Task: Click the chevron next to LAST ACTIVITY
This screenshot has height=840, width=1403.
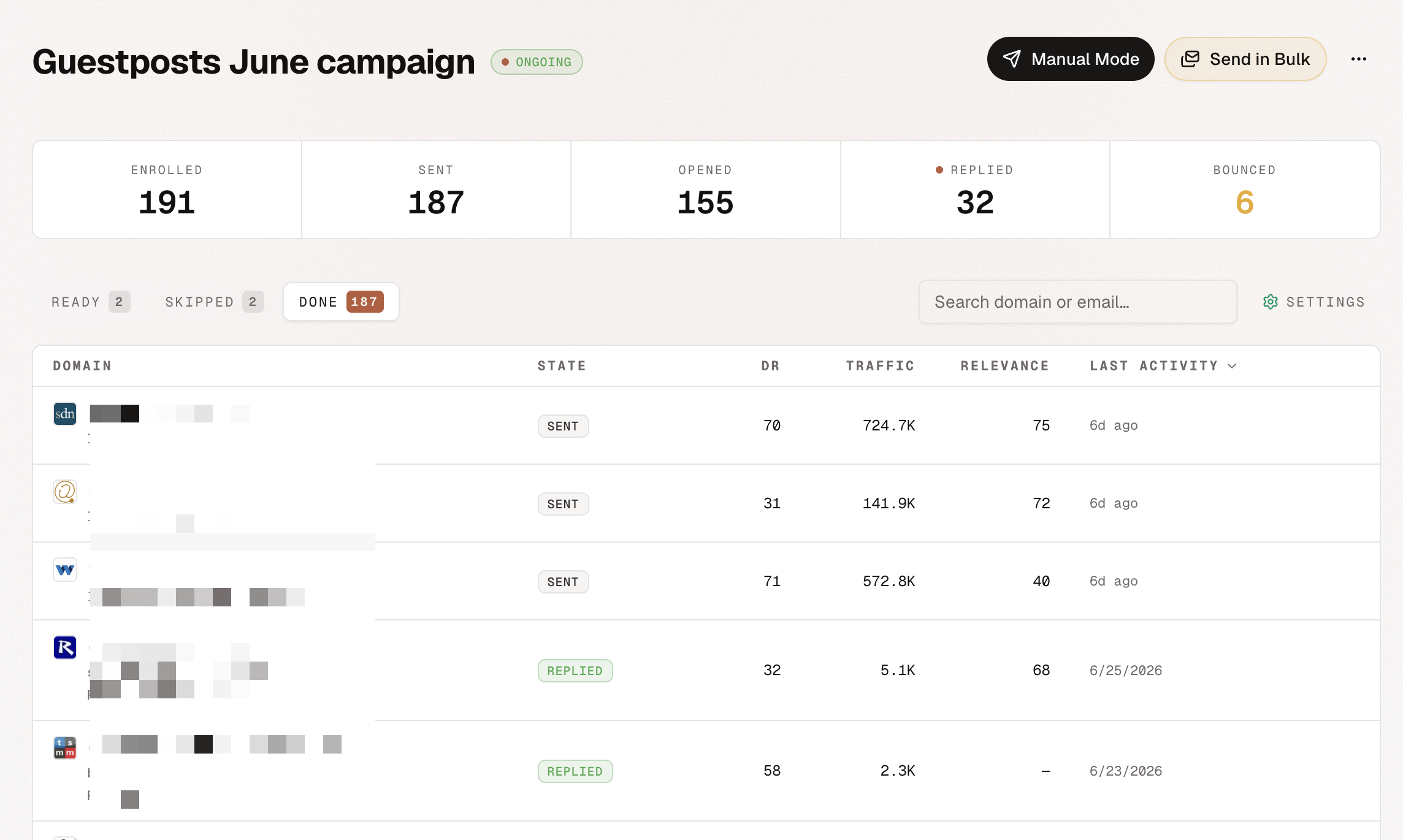Action: click(x=1232, y=366)
